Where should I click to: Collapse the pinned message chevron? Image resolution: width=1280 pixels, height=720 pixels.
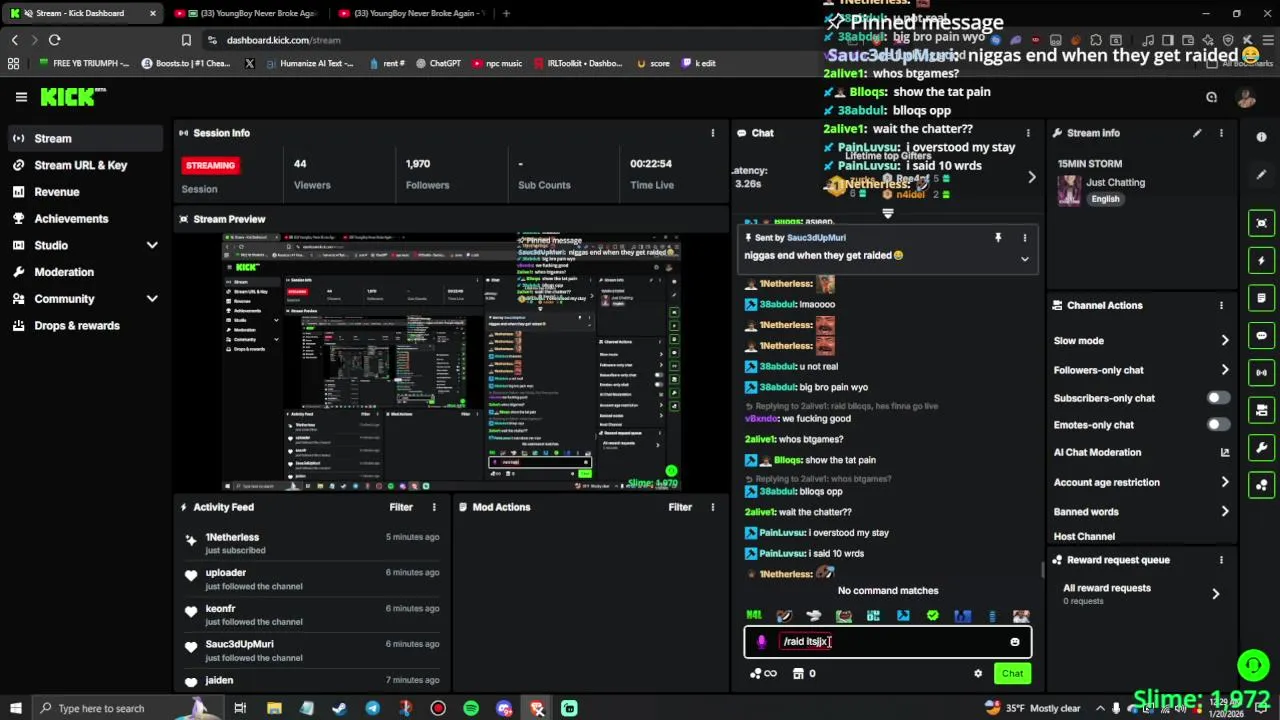[1024, 259]
